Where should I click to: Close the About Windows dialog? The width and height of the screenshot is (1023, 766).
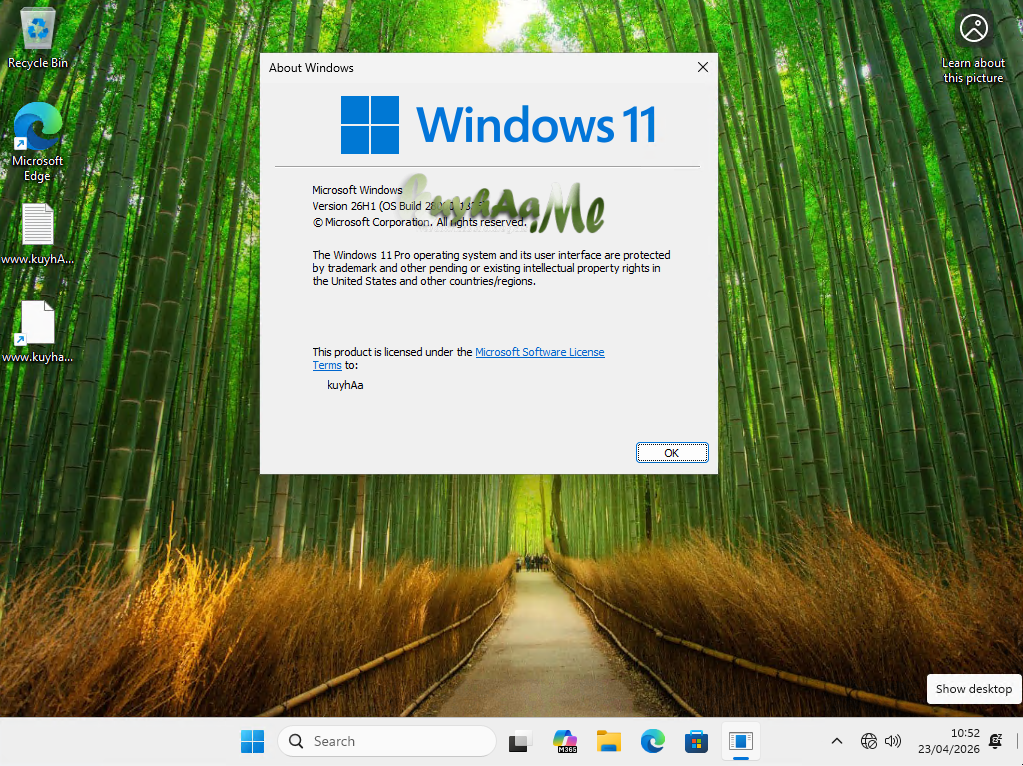click(703, 67)
